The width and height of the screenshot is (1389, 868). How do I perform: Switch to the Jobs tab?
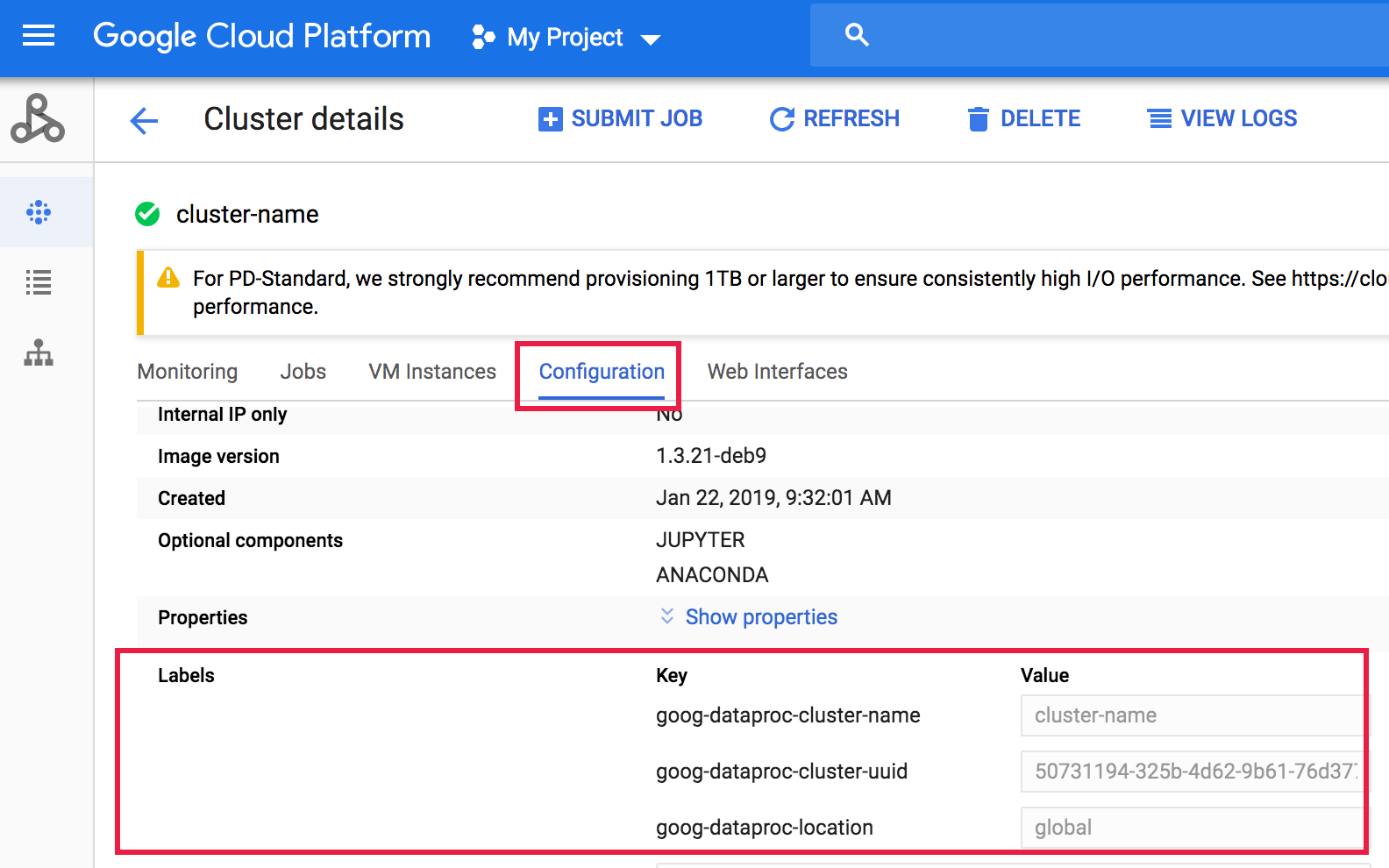[x=303, y=372]
